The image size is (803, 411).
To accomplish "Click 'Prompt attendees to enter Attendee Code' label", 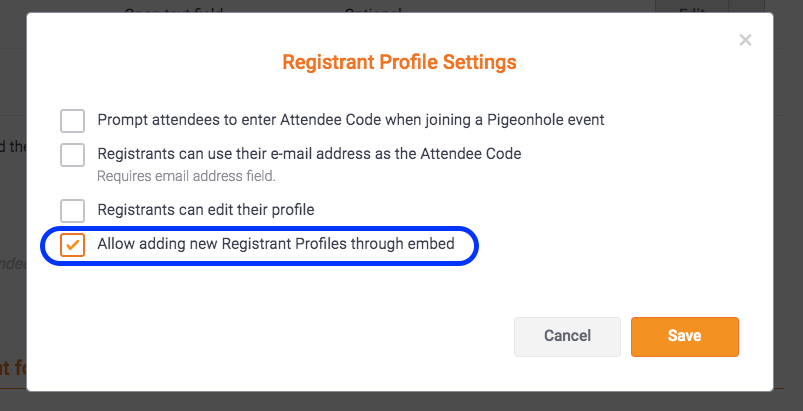I will [x=350, y=121].
